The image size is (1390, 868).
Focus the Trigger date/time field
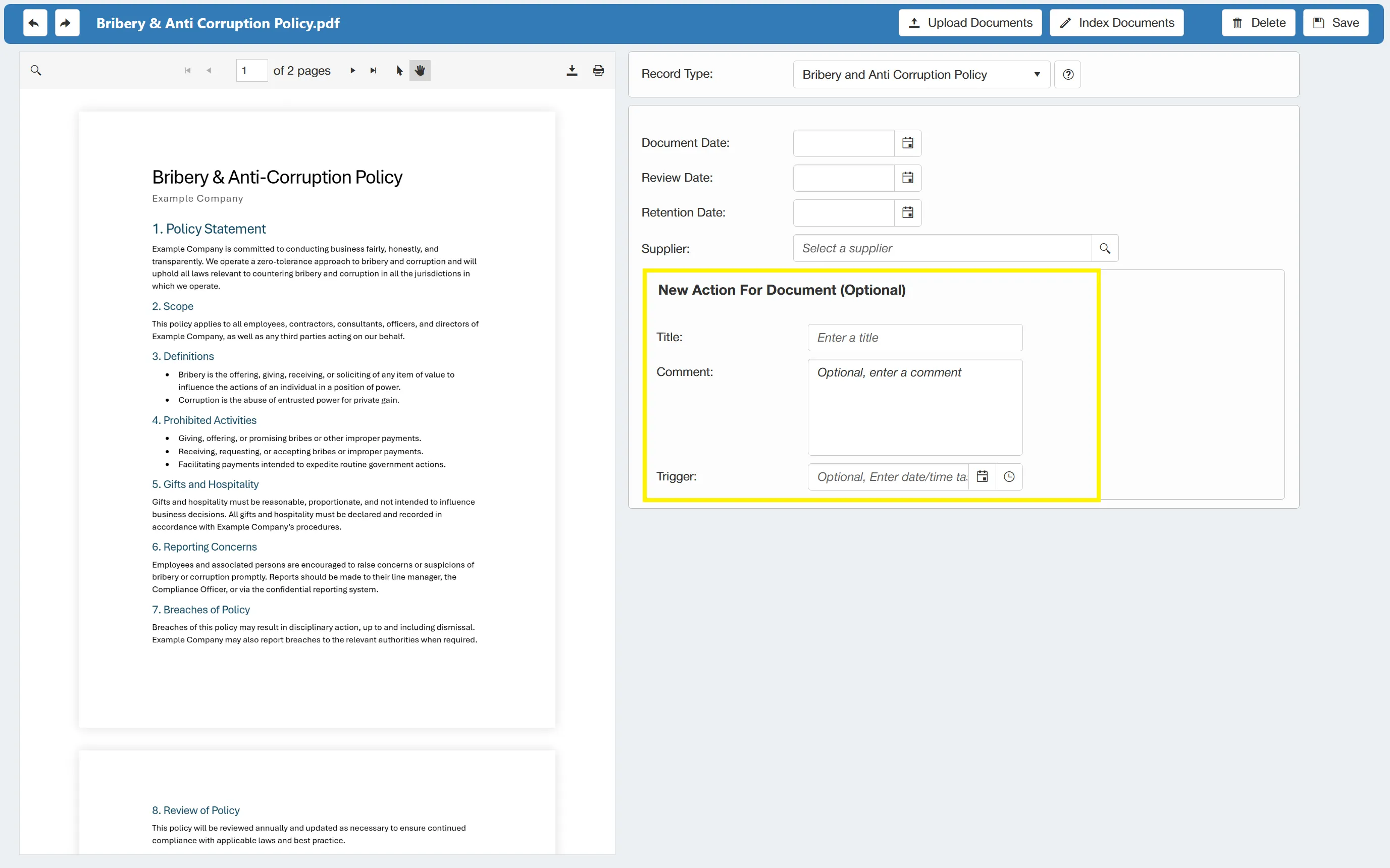pyautogui.click(x=888, y=476)
